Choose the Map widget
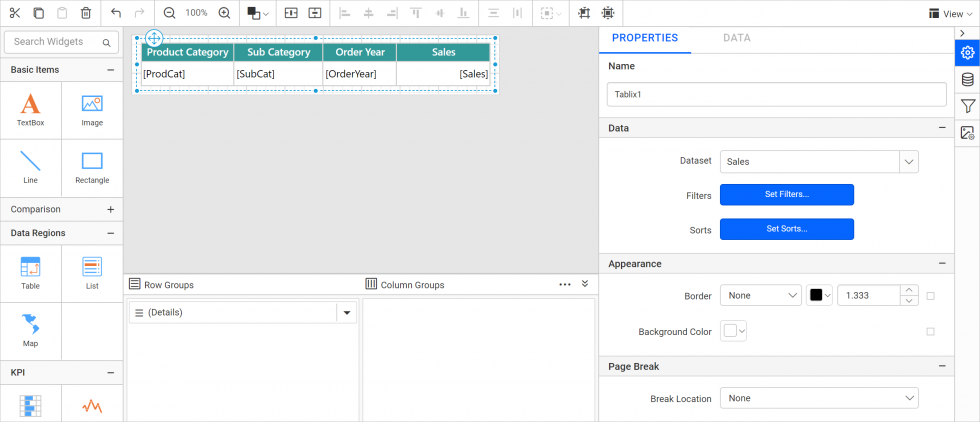The width and height of the screenshot is (980, 422). [31, 329]
